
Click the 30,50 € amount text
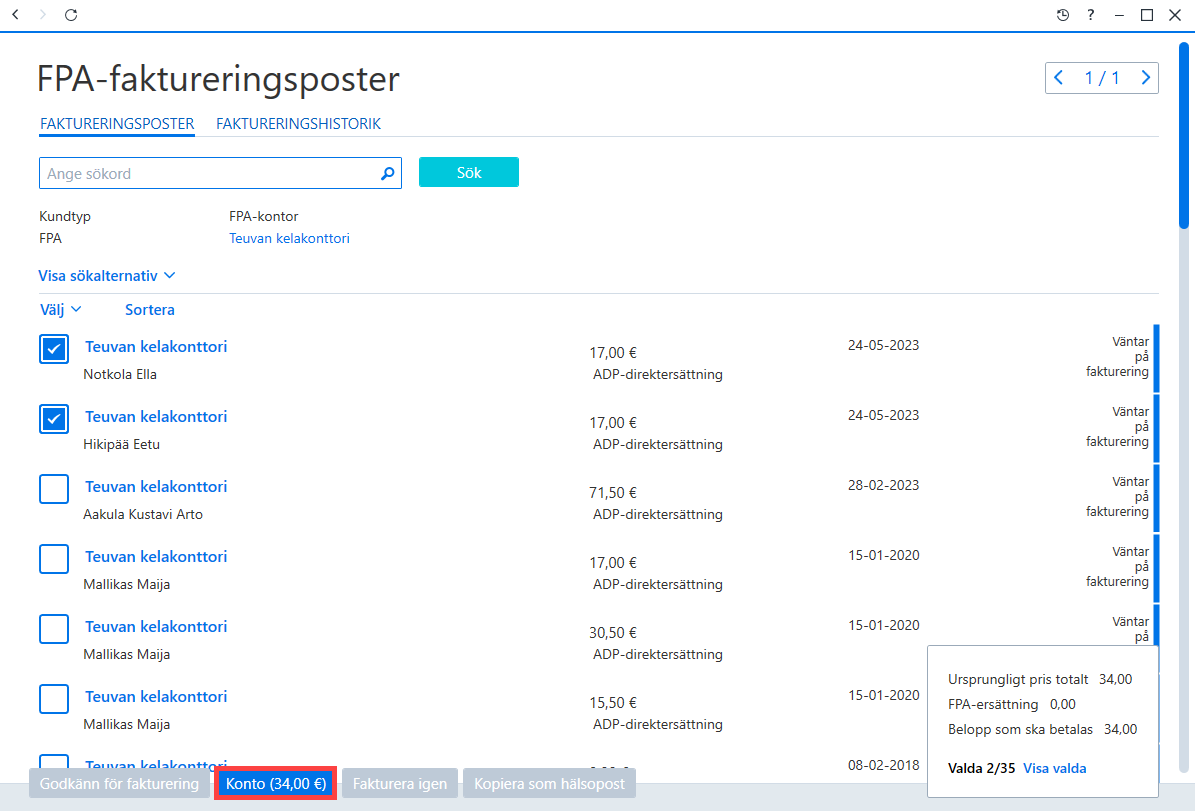613,633
